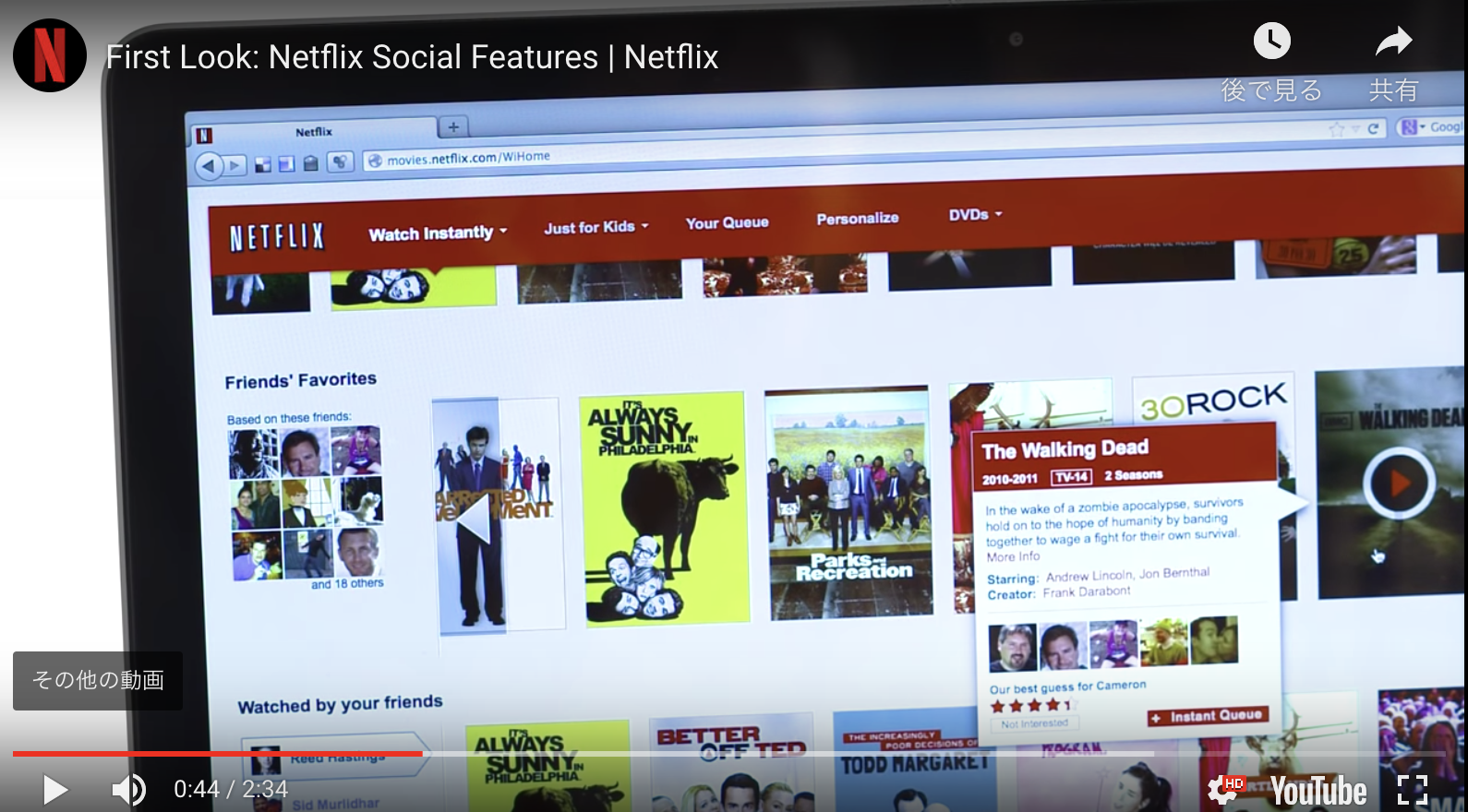Mute the video volume
Image resolution: width=1468 pixels, height=812 pixels.
pyautogui.click(x=128, y=789)
